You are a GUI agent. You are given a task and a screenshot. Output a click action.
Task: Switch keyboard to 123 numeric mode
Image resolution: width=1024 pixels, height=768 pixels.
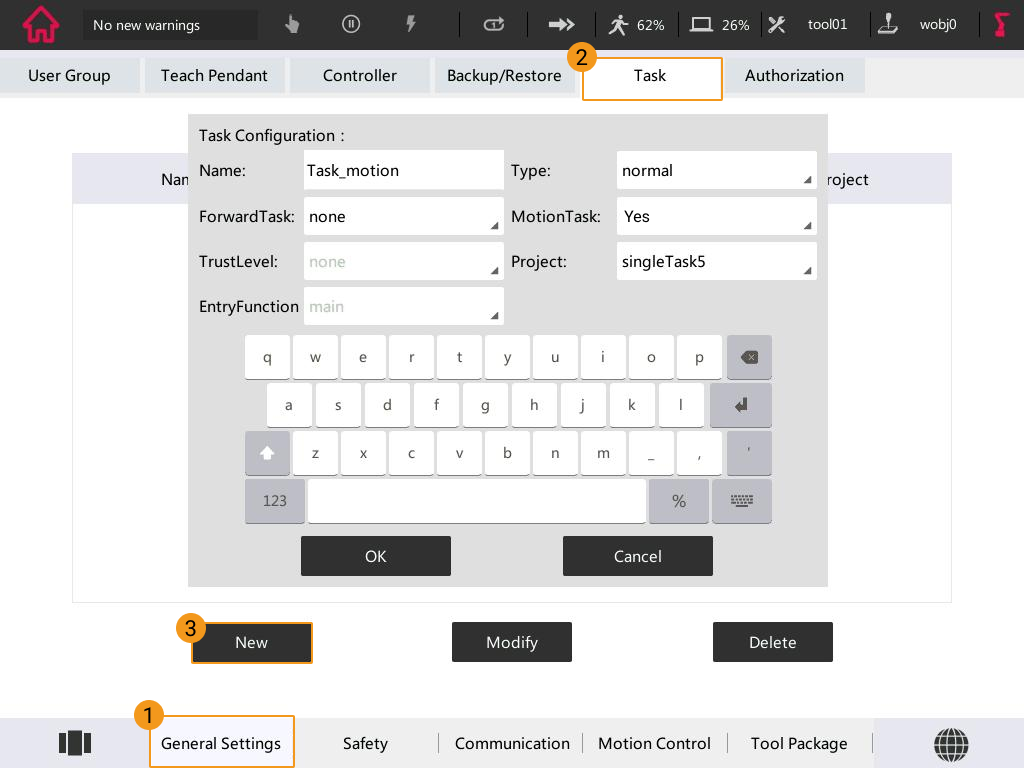point(274,501)
